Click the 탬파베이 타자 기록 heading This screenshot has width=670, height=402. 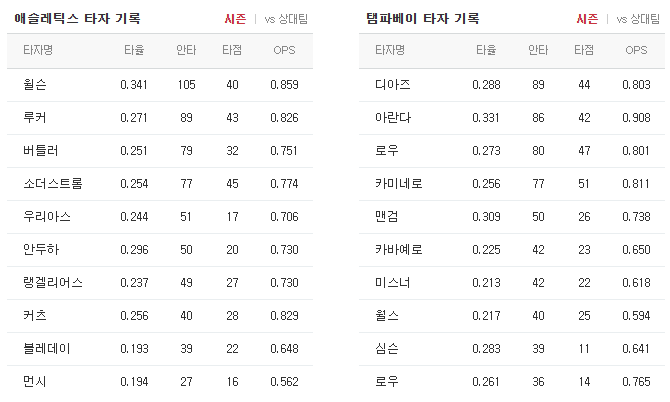[x=423, y=19]
